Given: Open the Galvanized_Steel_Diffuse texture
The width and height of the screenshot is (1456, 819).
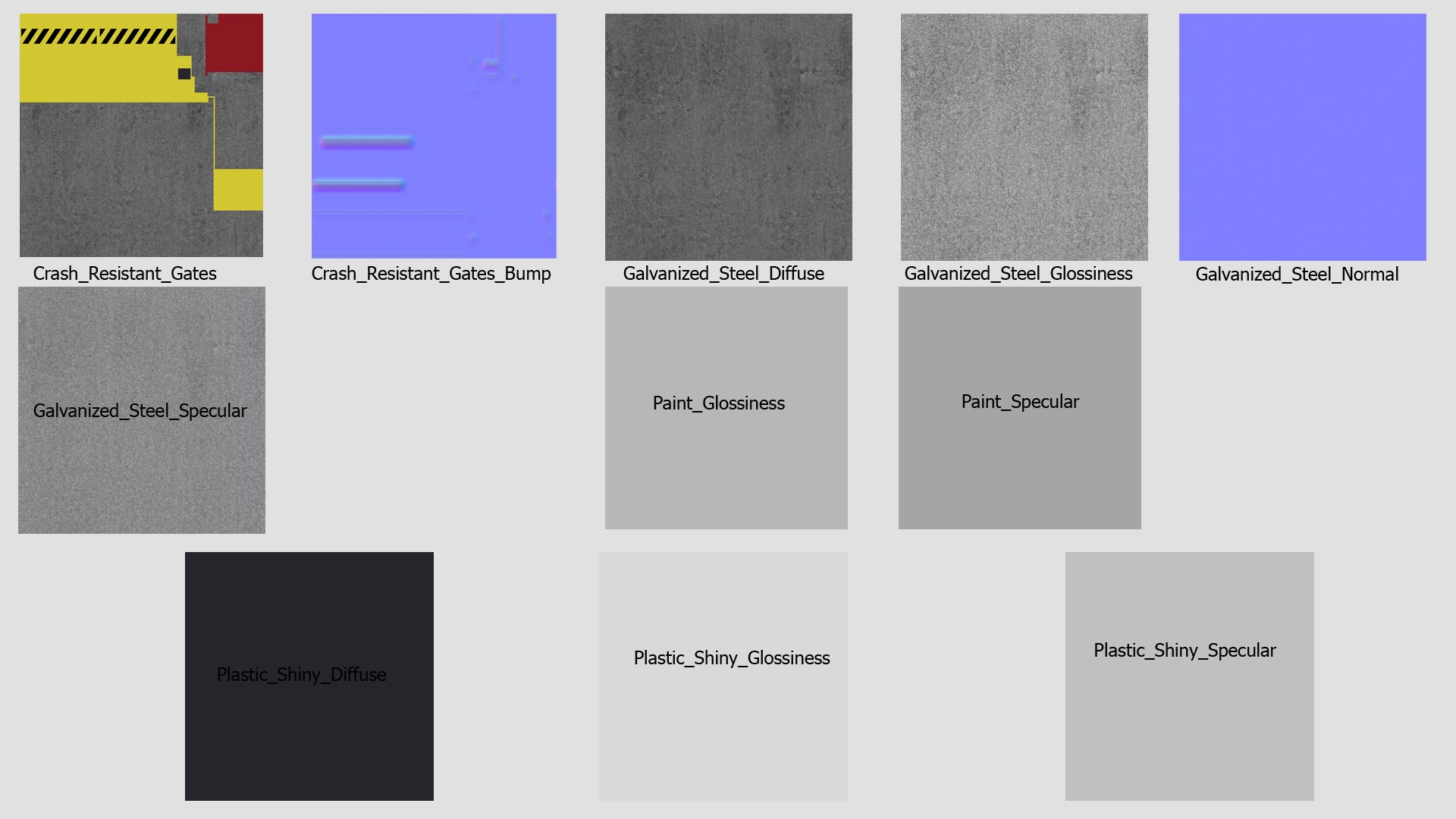Looking at the screenshot, I should [x=728, y=136].
